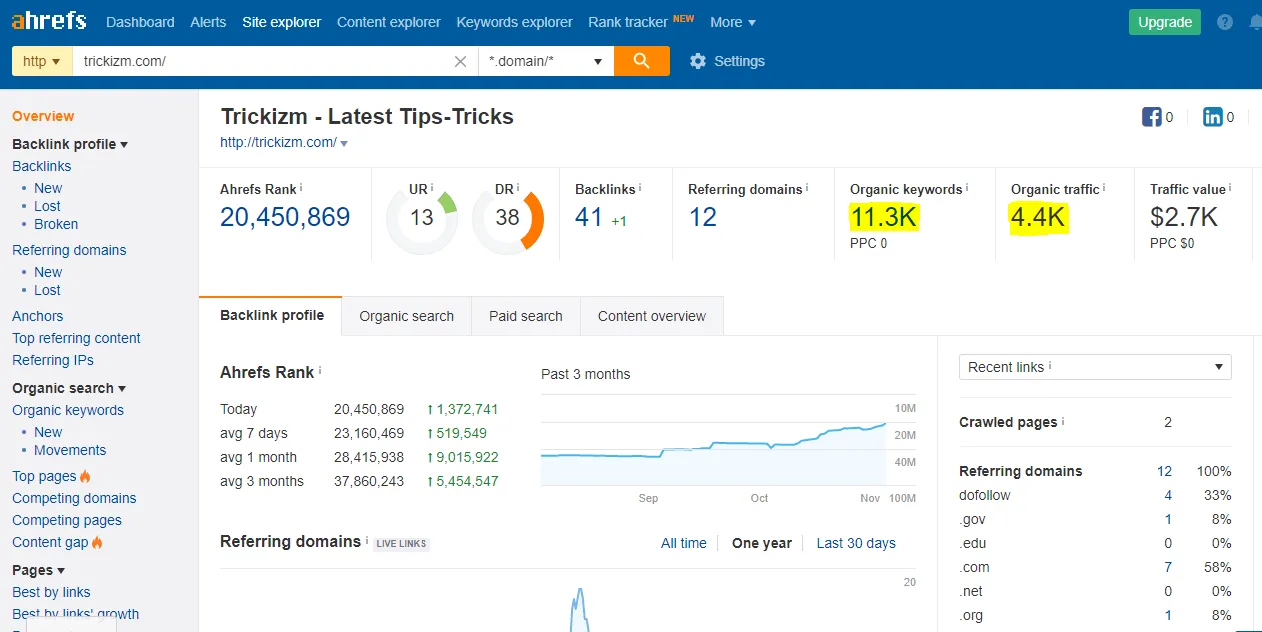Open Competing domains sidebar link
The height and width of the screenshot is (632, 1262).
tap(74, 498)
